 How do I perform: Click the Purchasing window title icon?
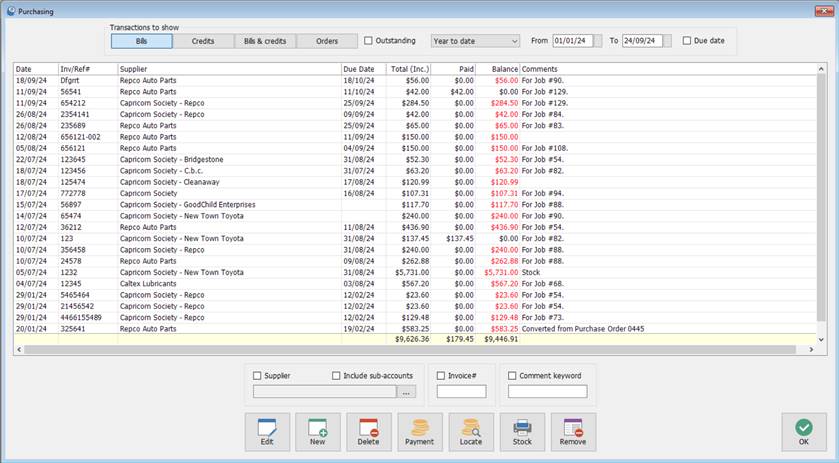pos(11,11)
